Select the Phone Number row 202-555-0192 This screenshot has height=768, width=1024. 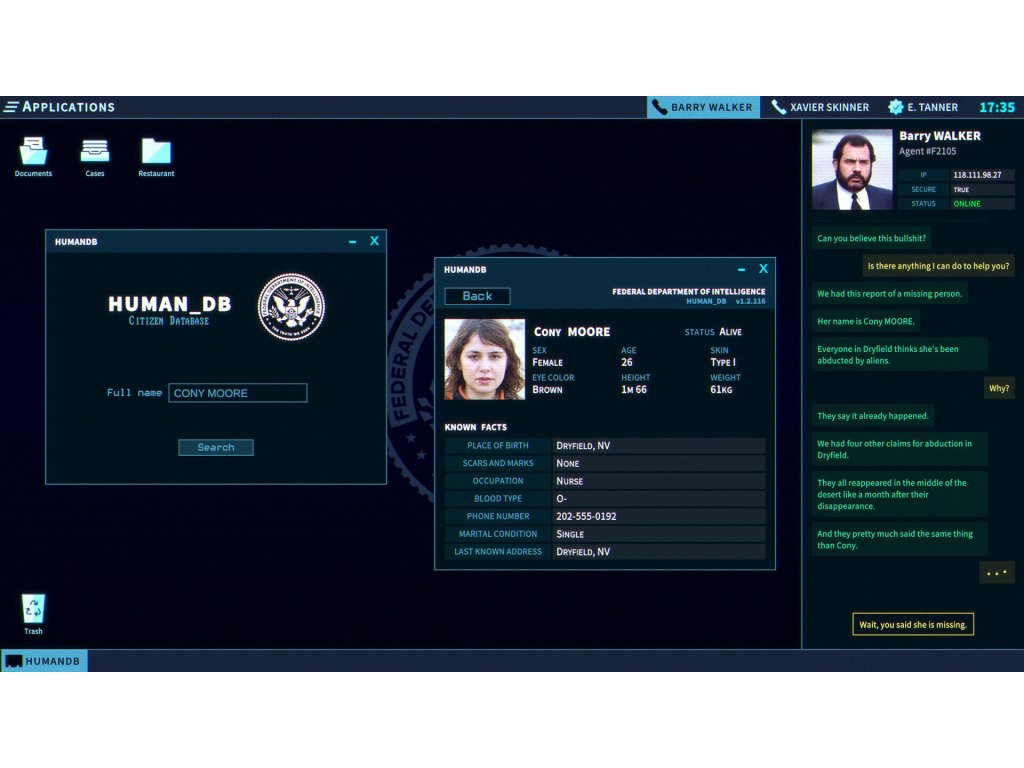pyautogui.click(x=605, y=516)
